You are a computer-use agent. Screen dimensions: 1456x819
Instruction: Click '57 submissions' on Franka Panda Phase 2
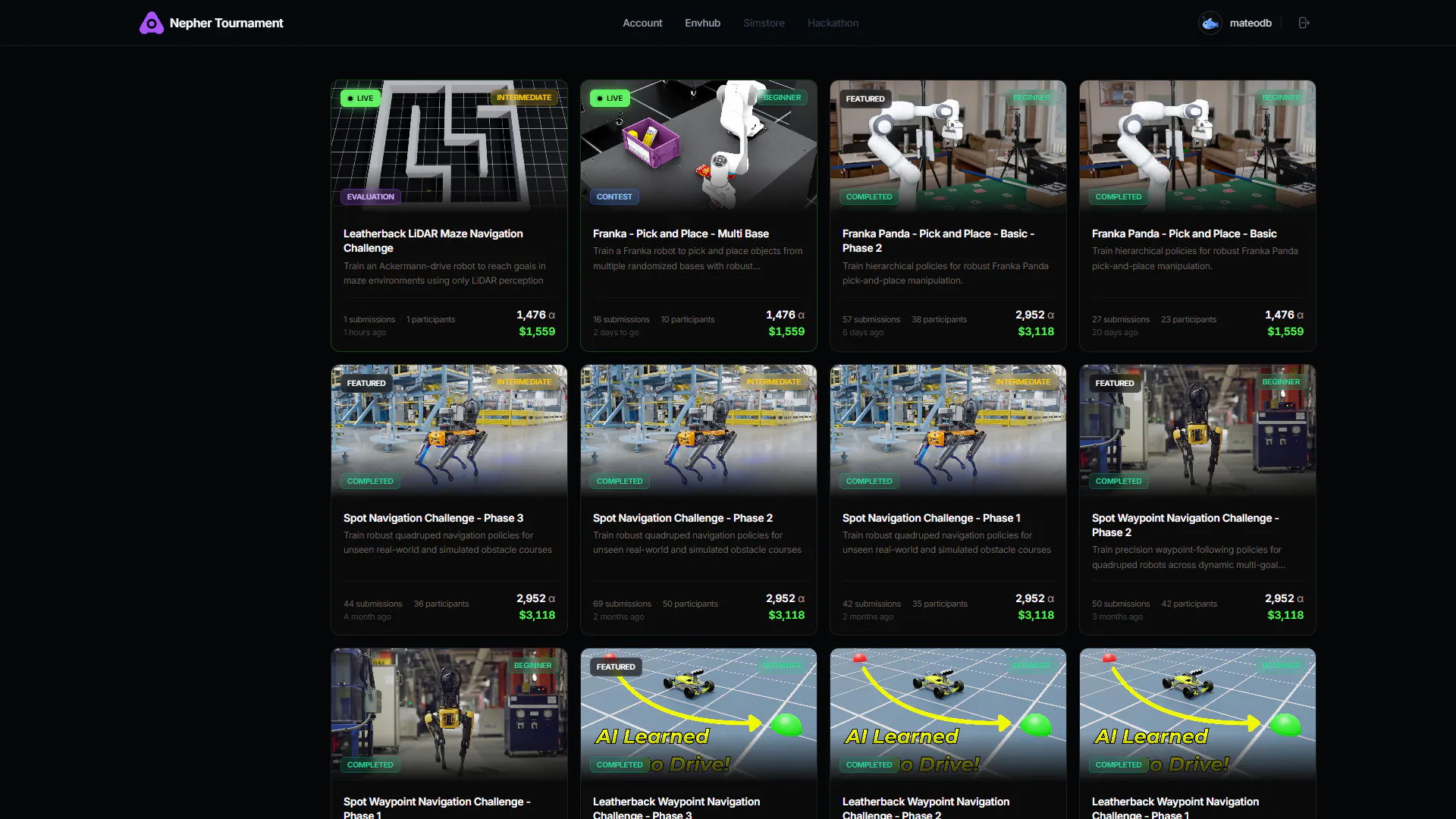pos(871,319)
